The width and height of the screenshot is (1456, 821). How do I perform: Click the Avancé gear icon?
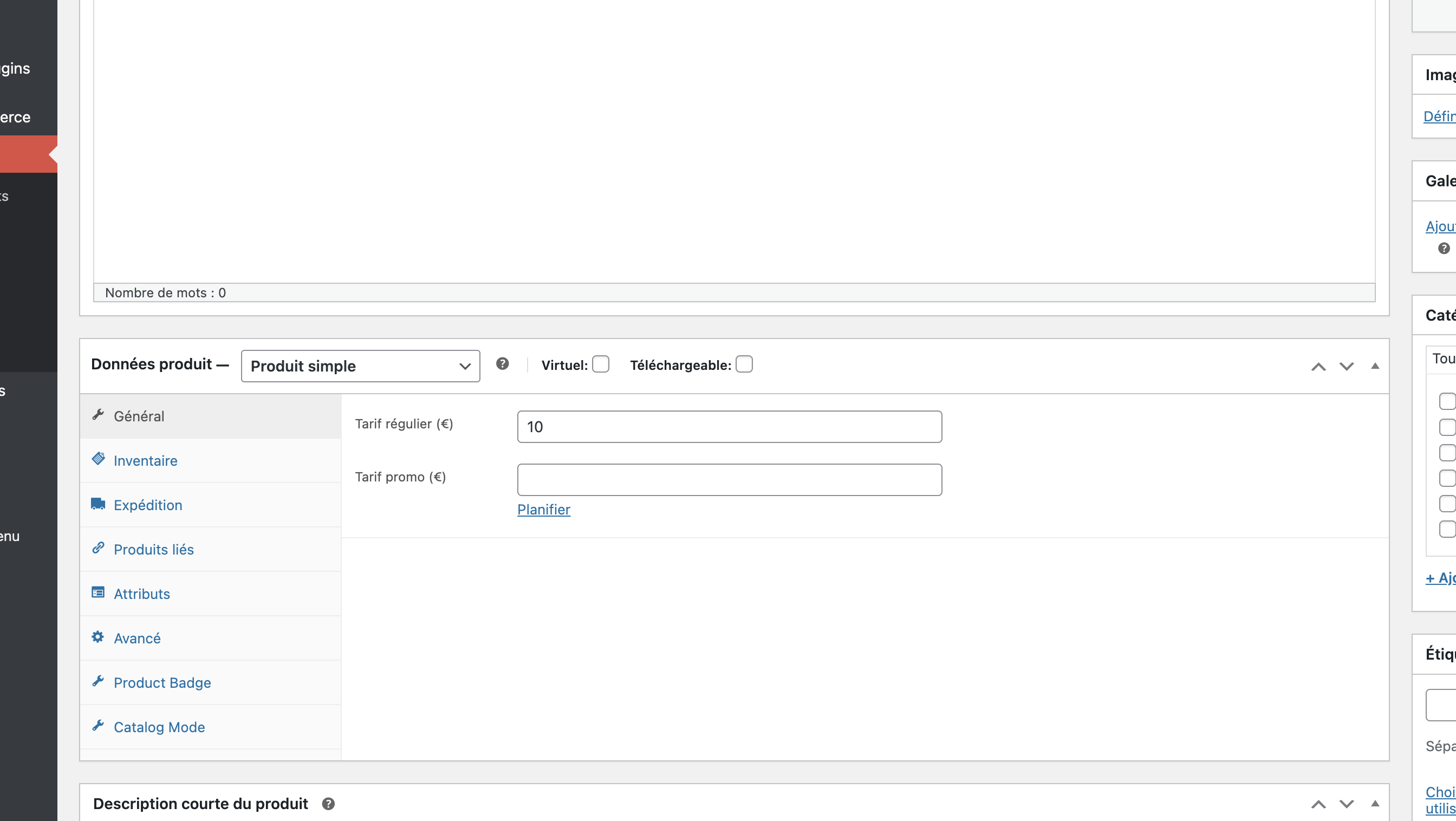tap(98, 637)
